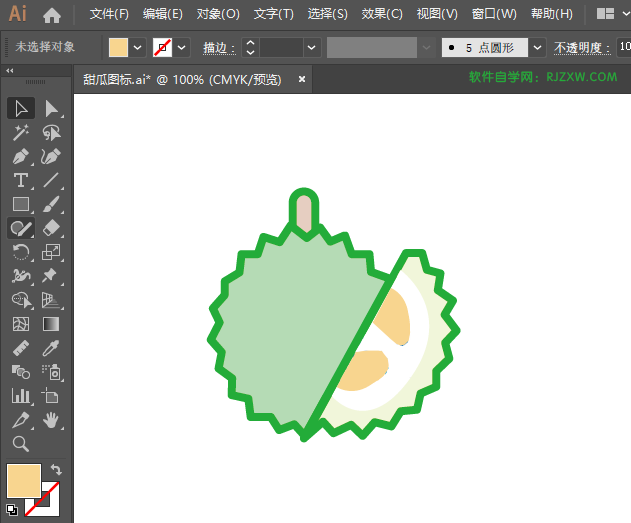The height and width of the screenshot is (523, 631).
Task: Select the Hand tool
Action: (x=51, y=420)
